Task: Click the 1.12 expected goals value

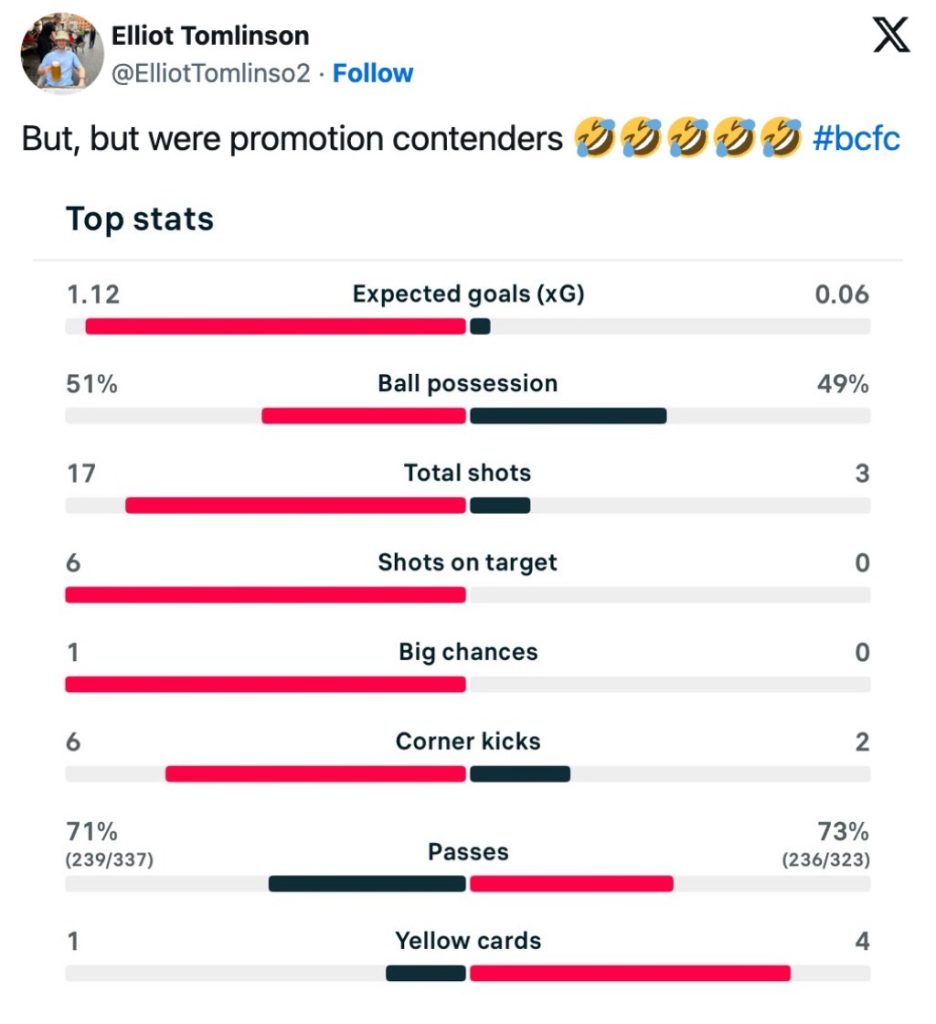Action: 93,294
